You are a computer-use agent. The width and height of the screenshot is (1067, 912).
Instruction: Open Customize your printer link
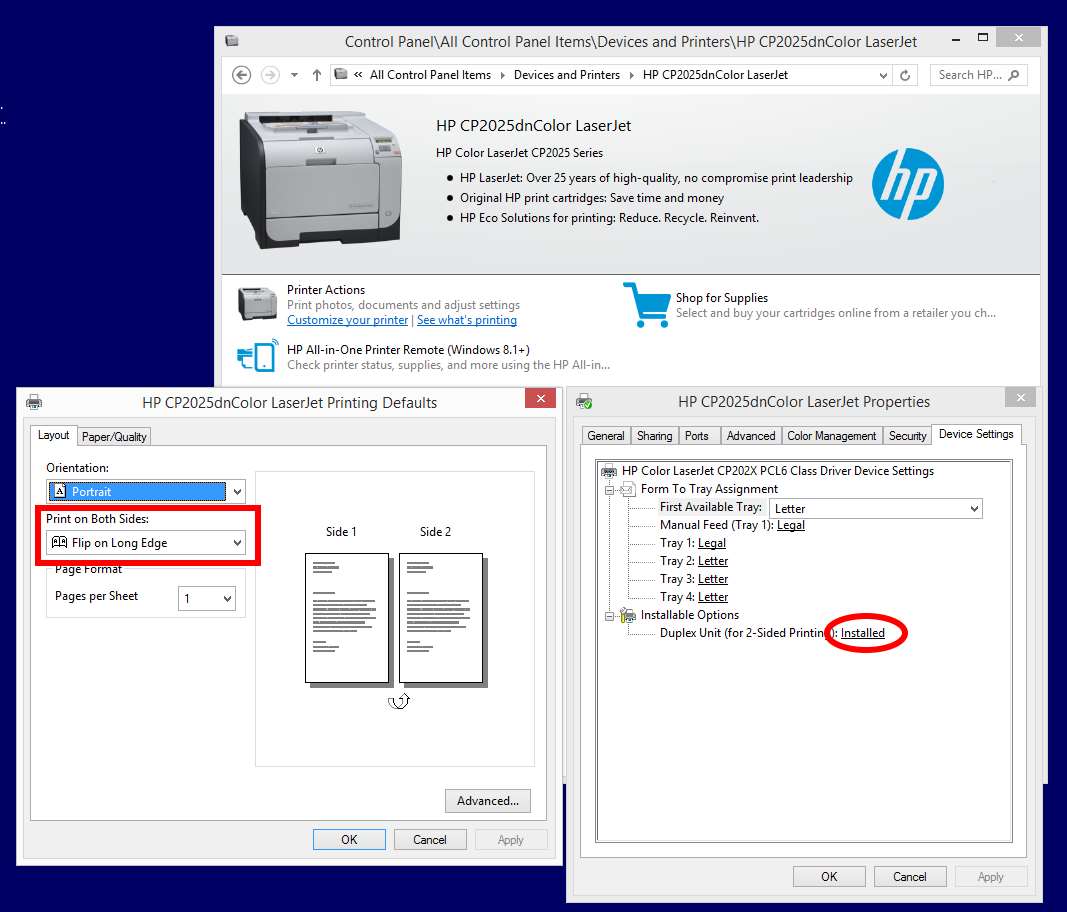tap(347, 320)
